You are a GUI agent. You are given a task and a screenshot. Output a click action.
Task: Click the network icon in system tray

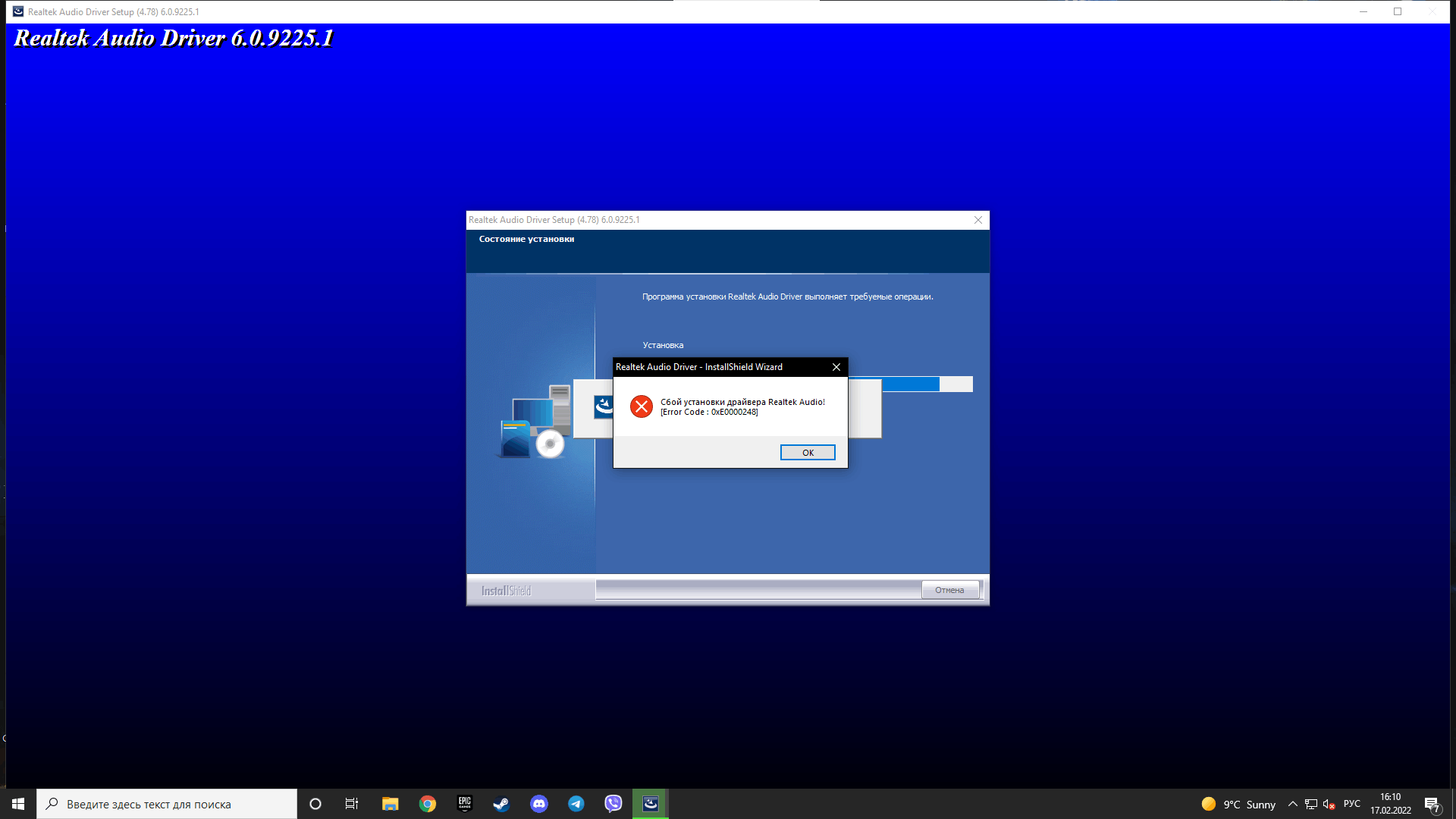(x=1311, y=804)
